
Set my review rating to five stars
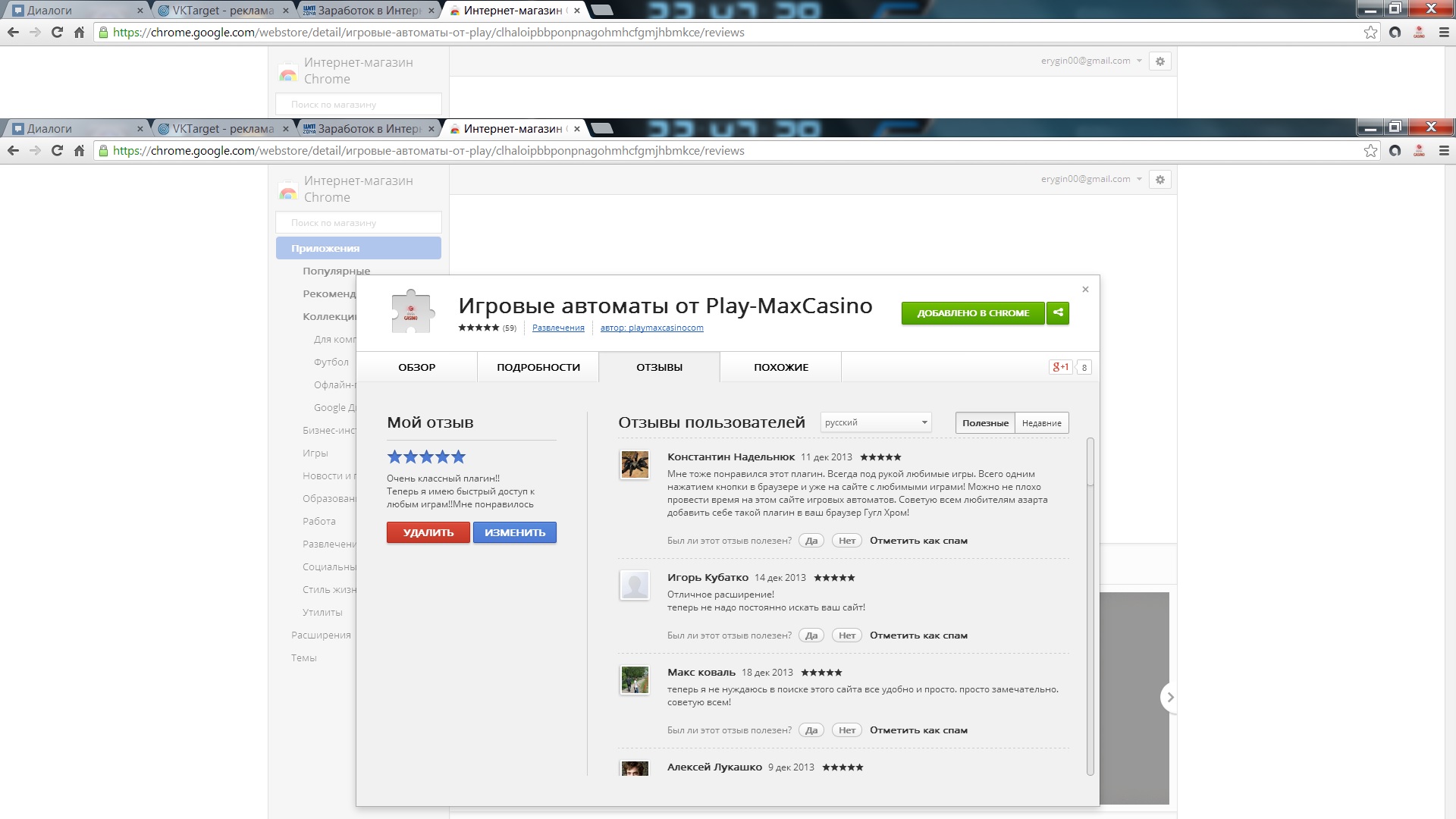(x=458, y=457)
